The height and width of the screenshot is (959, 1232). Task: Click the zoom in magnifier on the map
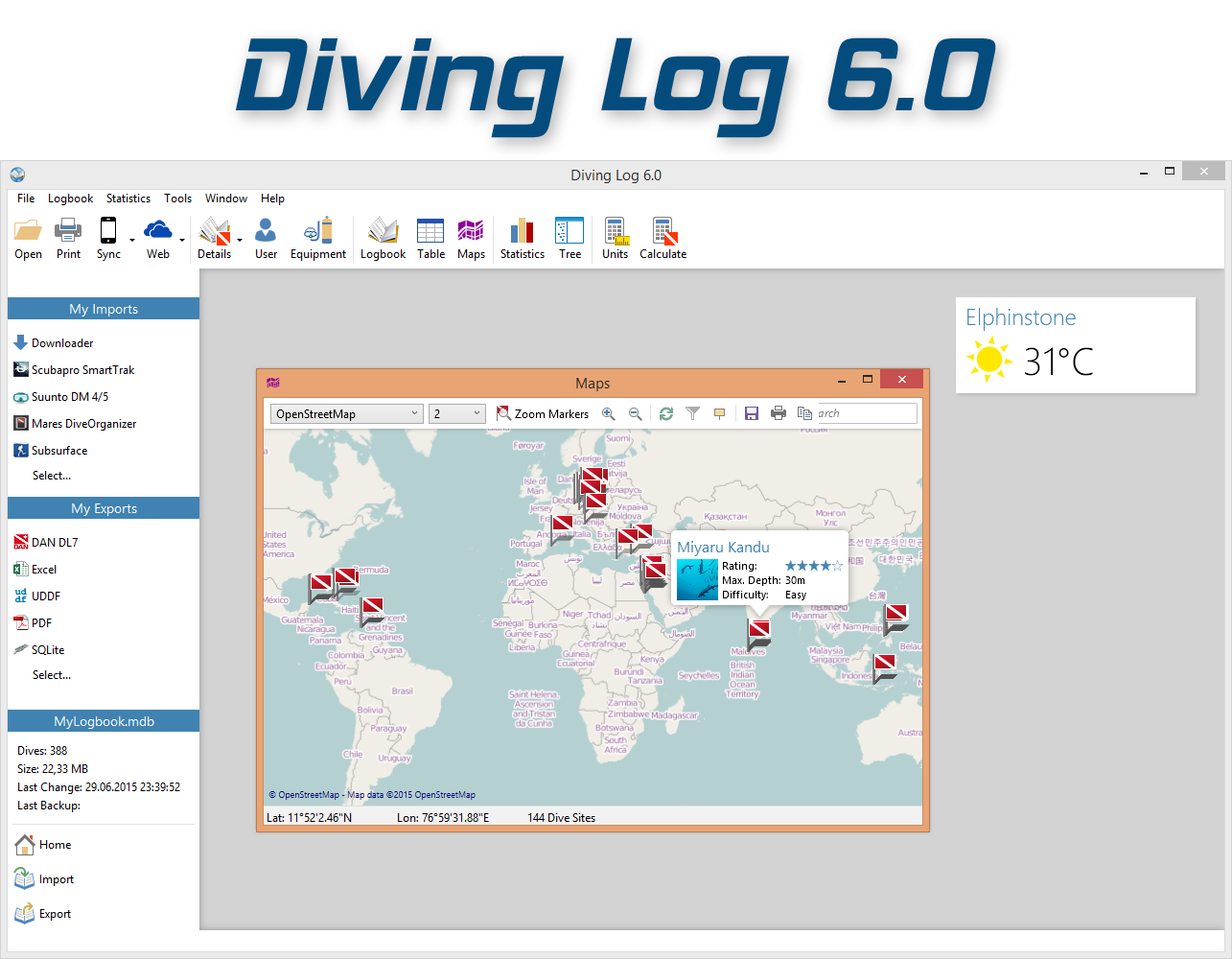[x=608, y=413]
